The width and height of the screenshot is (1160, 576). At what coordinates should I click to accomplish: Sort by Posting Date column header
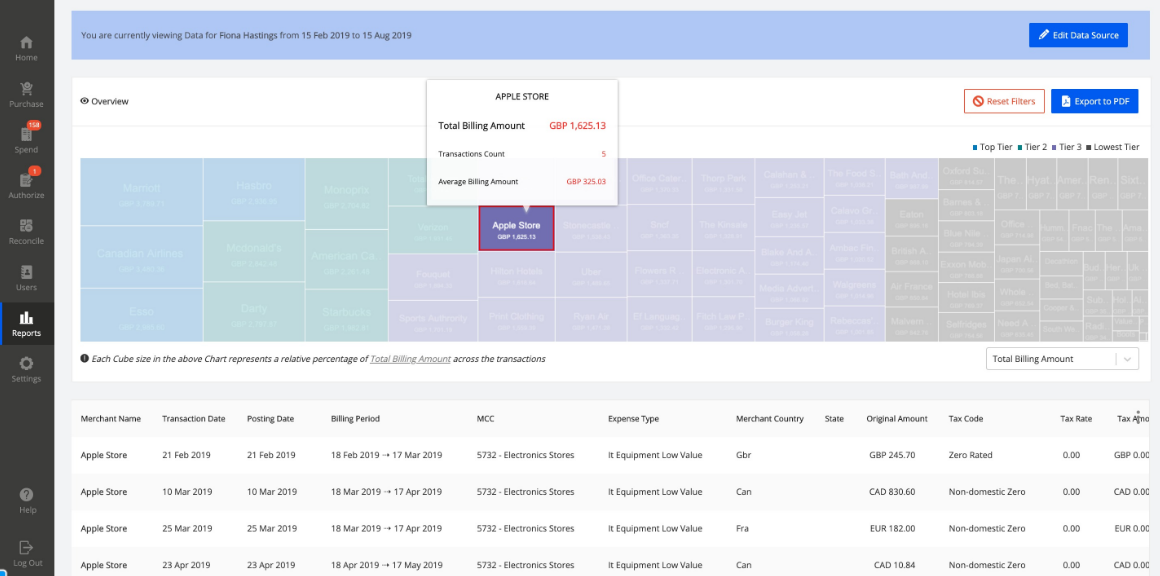(x=271, y=419)
